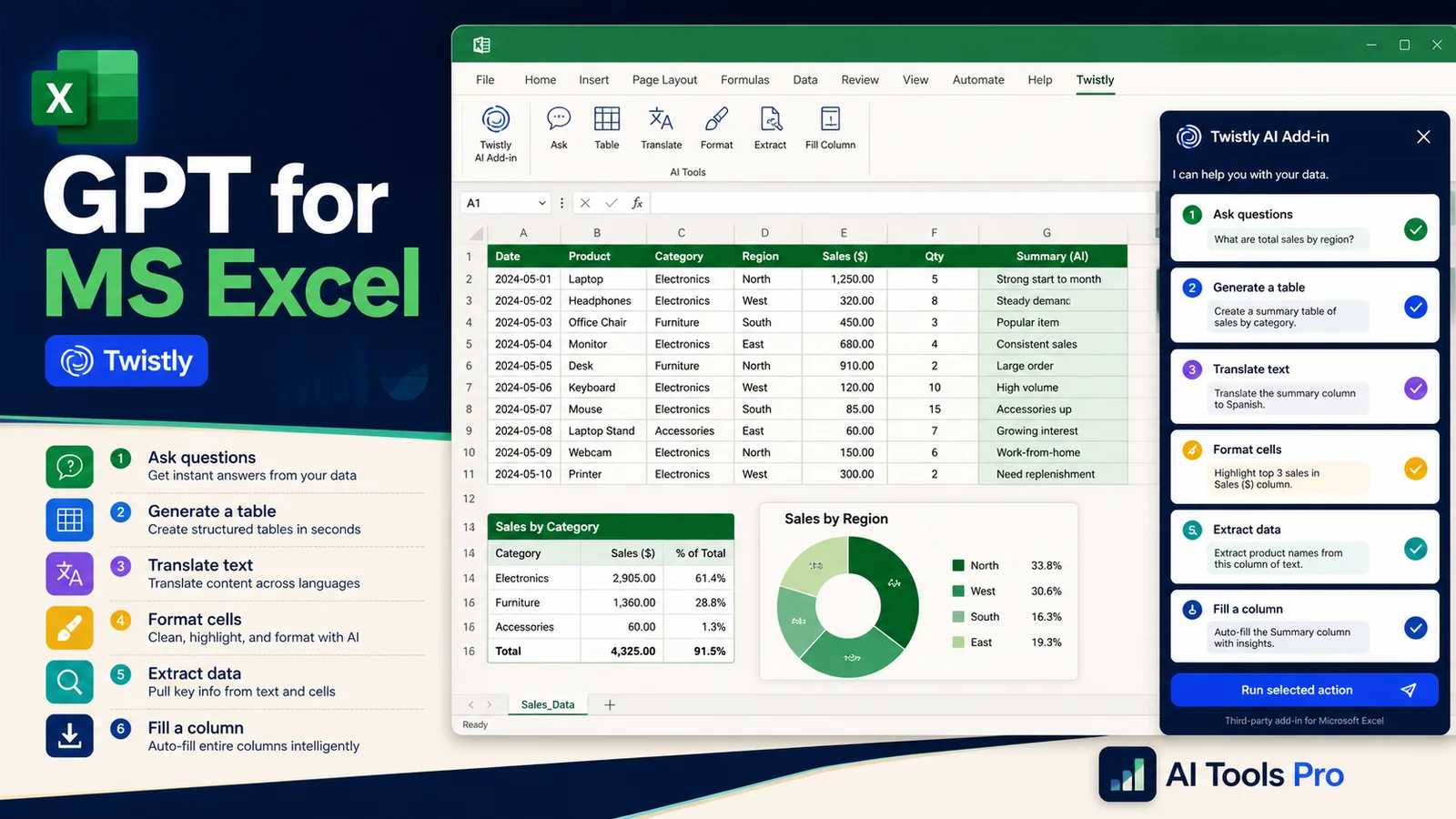Choose the Format brush tool in the ribbon

coord(716,128)
